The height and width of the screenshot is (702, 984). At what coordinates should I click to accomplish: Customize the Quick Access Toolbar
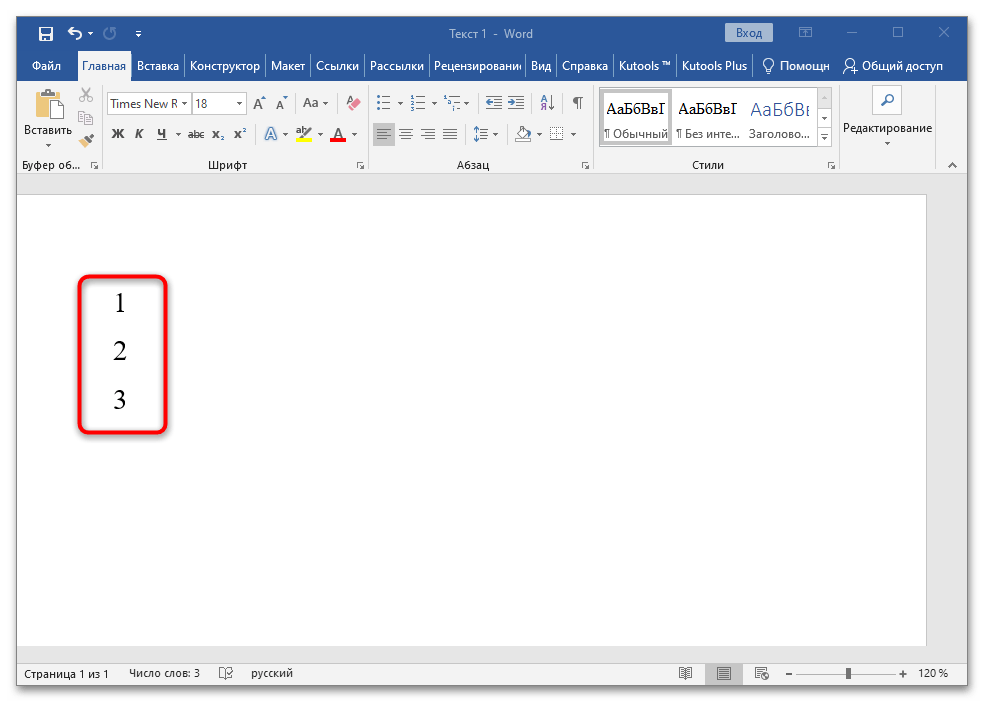138,34
